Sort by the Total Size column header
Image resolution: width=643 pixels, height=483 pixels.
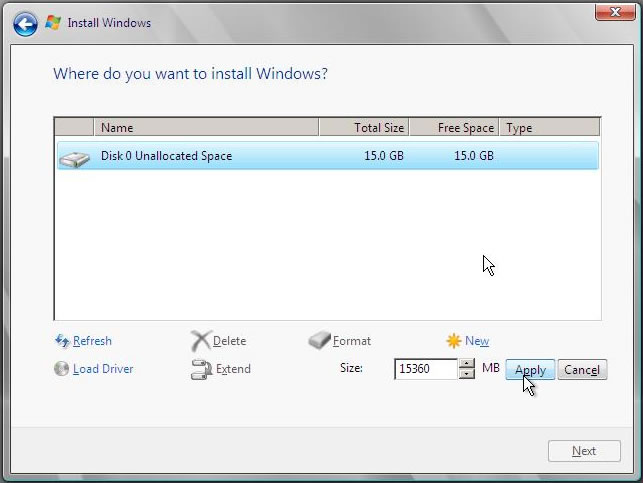363,128
